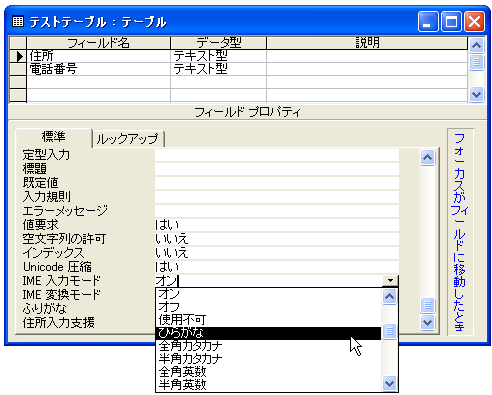Click the field grid scrollbar thumb
492x395 pixels.
476,62
